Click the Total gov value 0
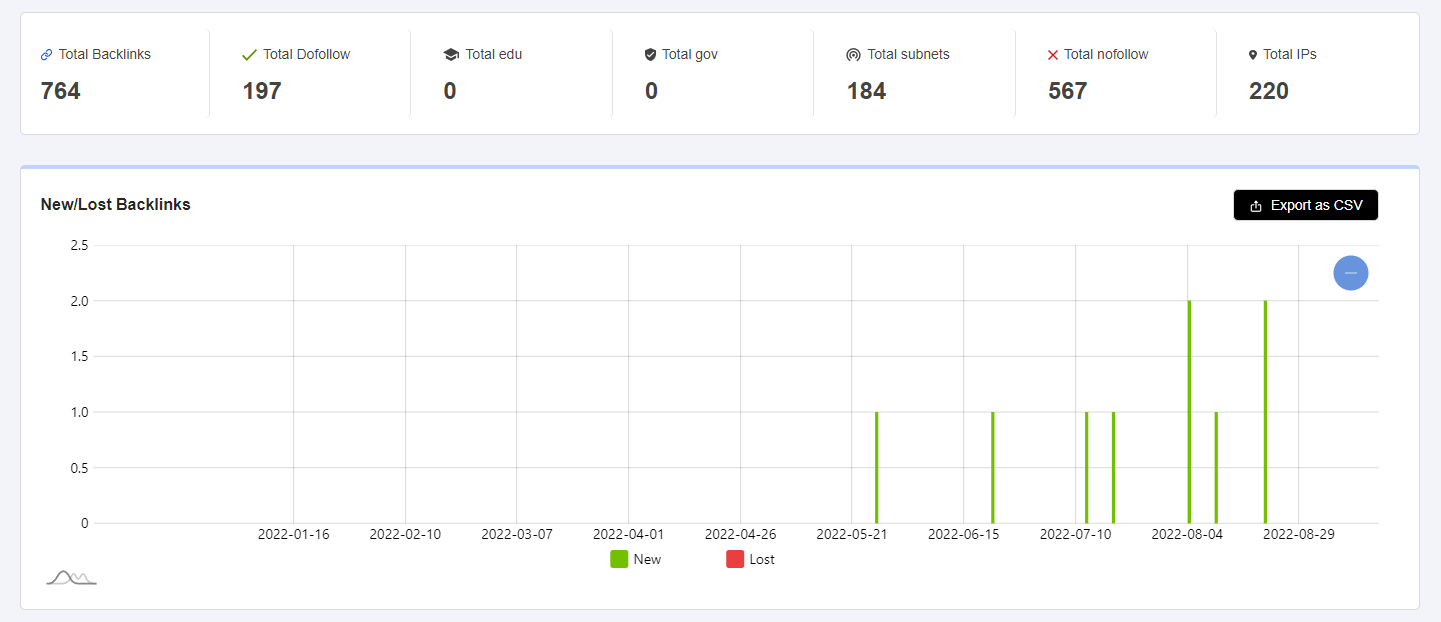Image resolution: width=1441 pixels, height=622 pixels. 651,91
